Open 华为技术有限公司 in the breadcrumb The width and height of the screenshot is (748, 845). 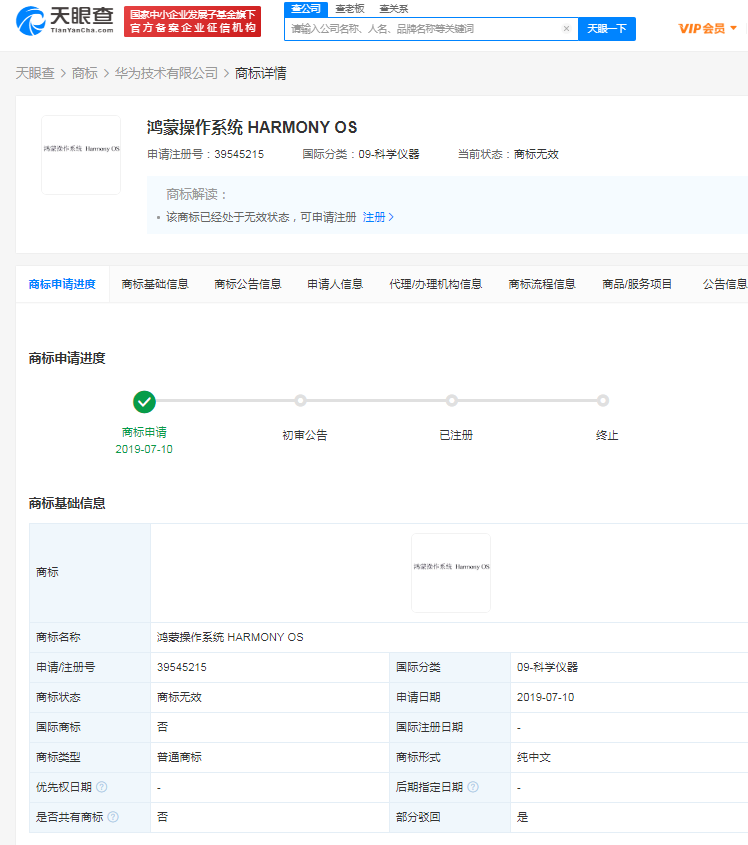click(x=166, y=74)
